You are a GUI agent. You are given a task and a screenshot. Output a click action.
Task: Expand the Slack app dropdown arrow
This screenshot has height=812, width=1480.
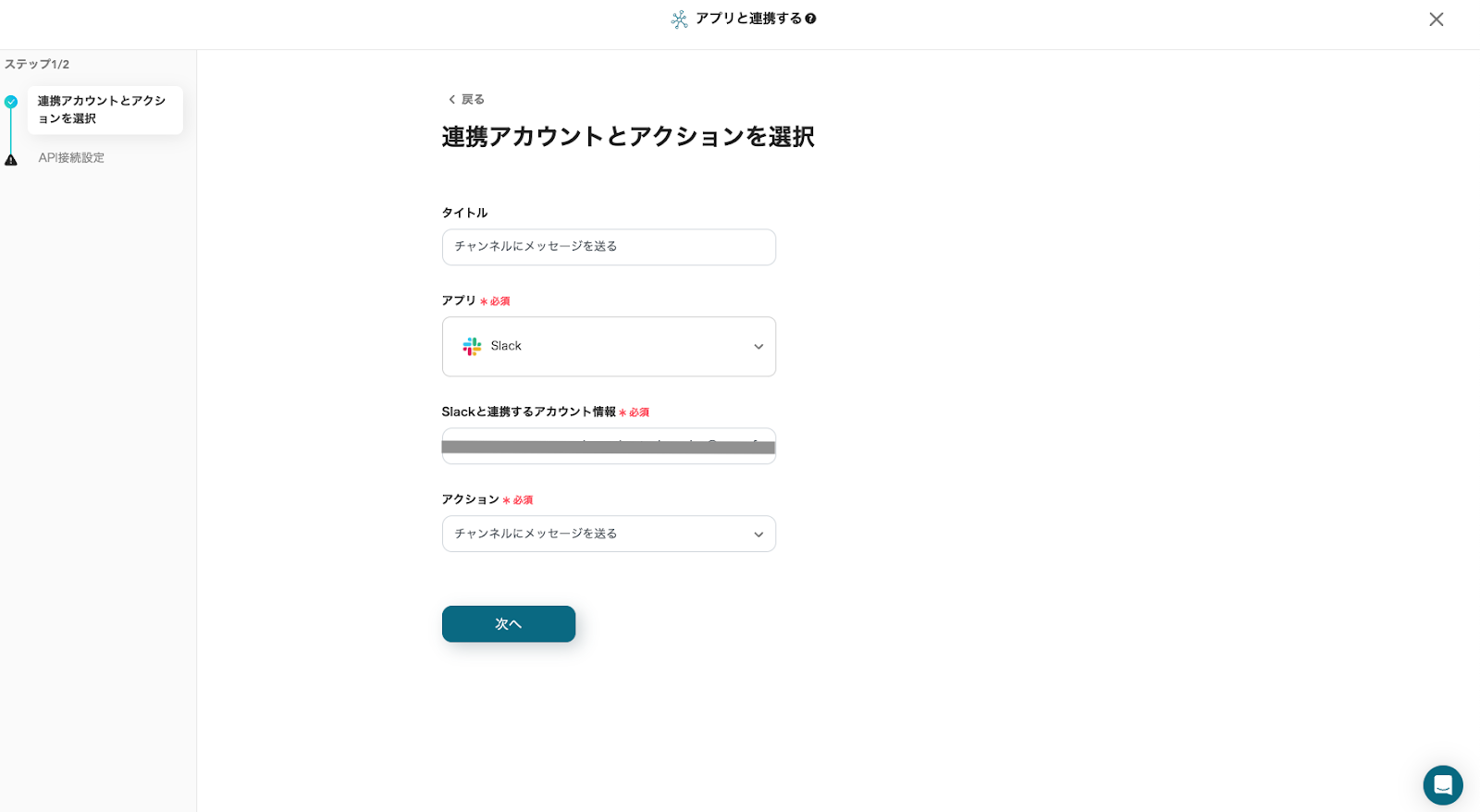758,347
